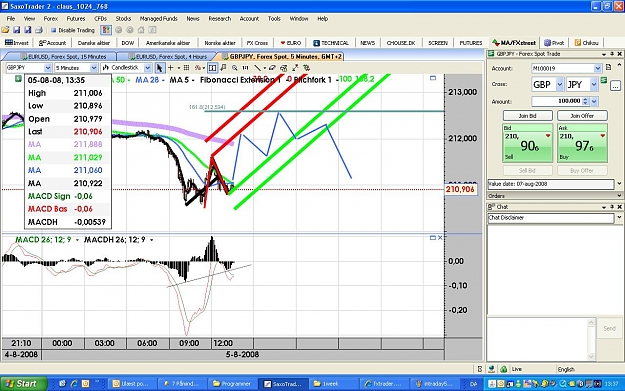Open the Research menu

pos(220,19)
